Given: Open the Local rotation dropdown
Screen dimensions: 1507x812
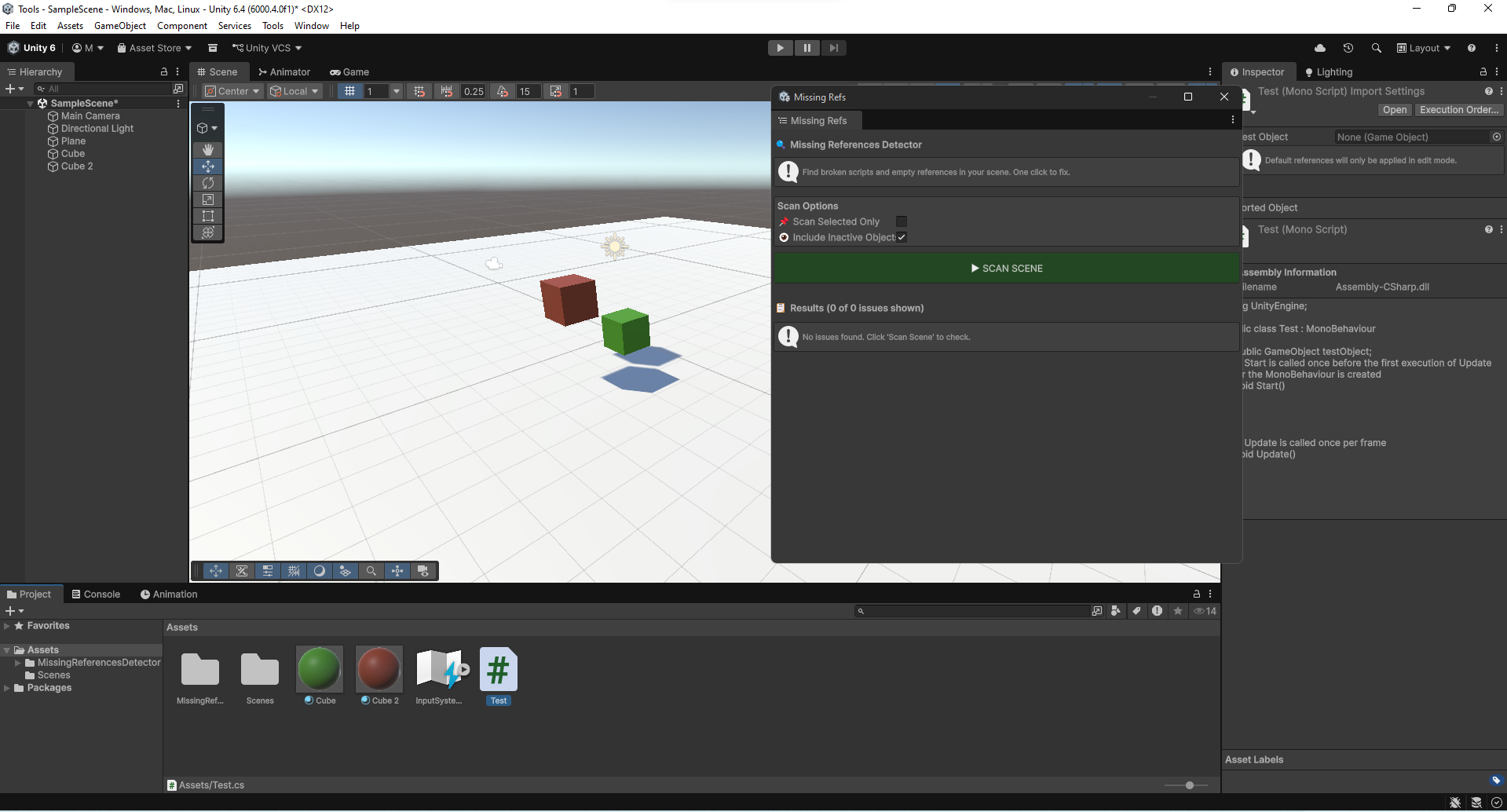Looking at the screenshot, I should click(x=294, y=91).
